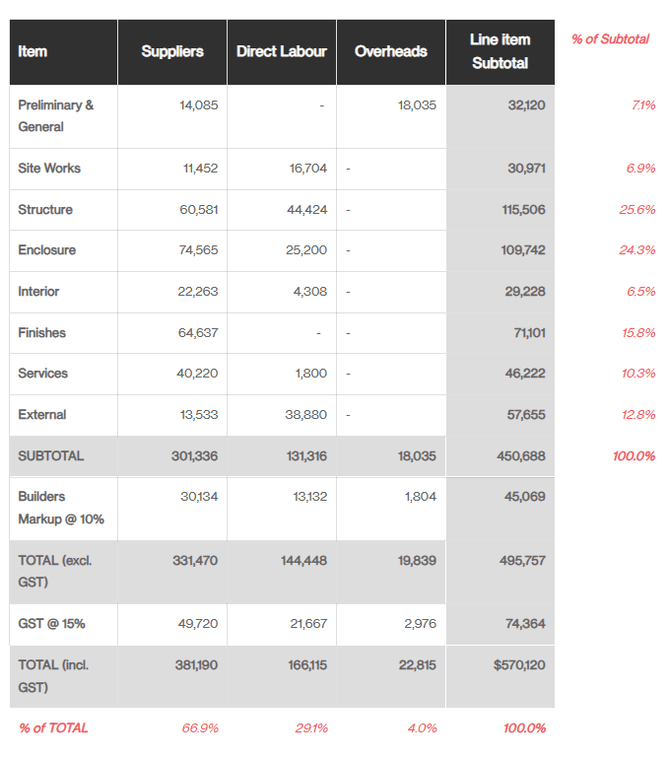Click the 450,688 subtotal cell
Image resolution: width=668 pixels, height=759 pixels.
click(521, 455)
